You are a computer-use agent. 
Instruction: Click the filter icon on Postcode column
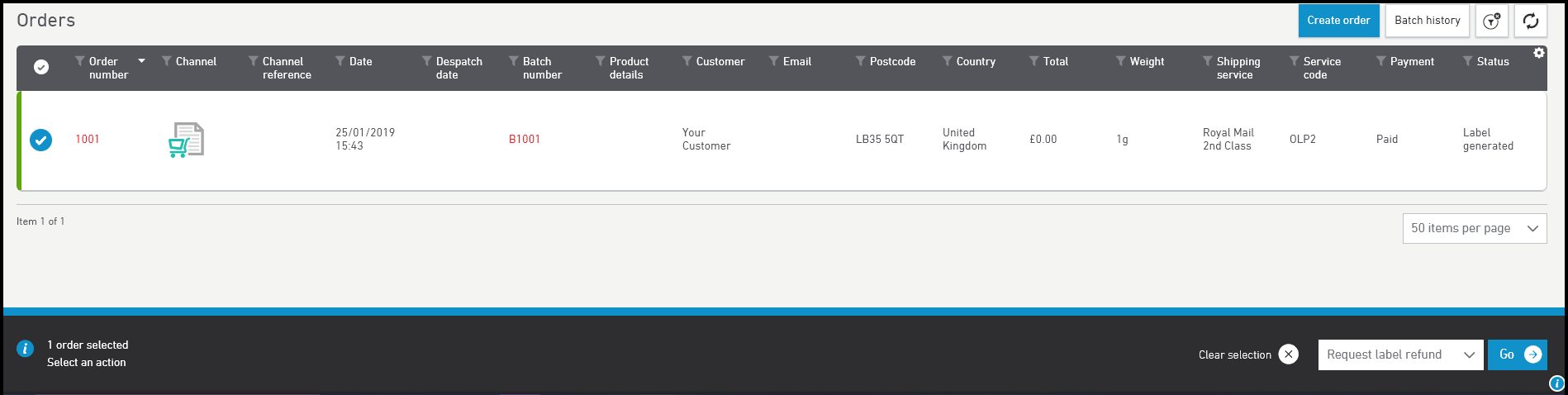(860, 61)
